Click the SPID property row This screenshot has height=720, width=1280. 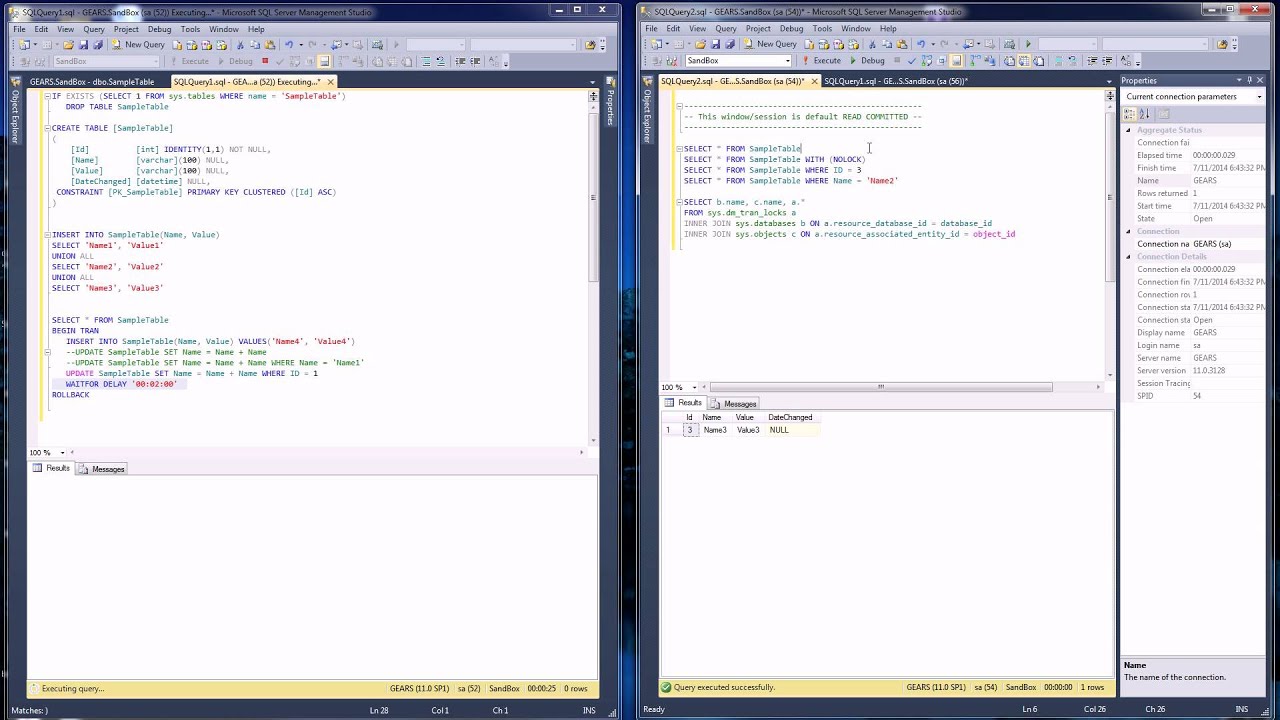[x=1194, y=396]
